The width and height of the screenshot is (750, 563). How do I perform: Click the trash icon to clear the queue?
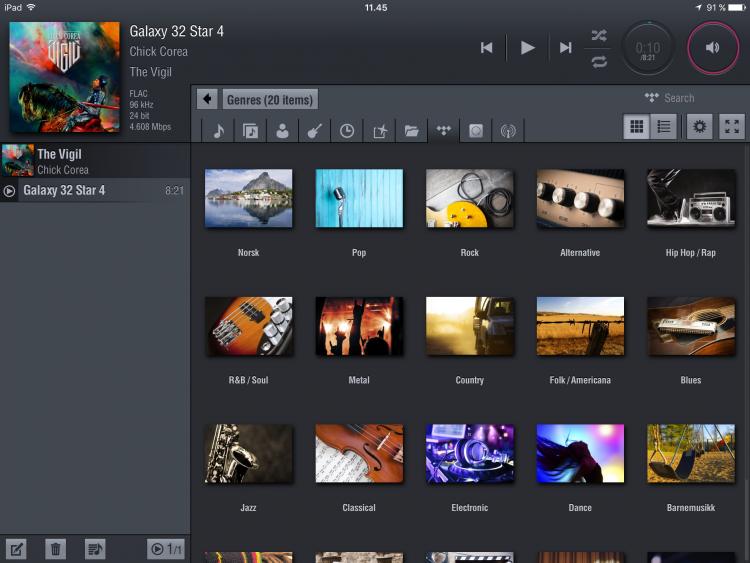pos(56,548)
